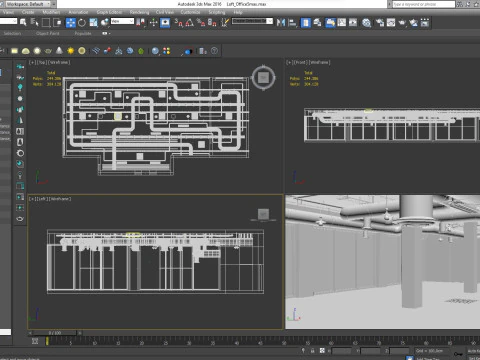Choose the Rectangular Selection Region tool

(46, 22)
